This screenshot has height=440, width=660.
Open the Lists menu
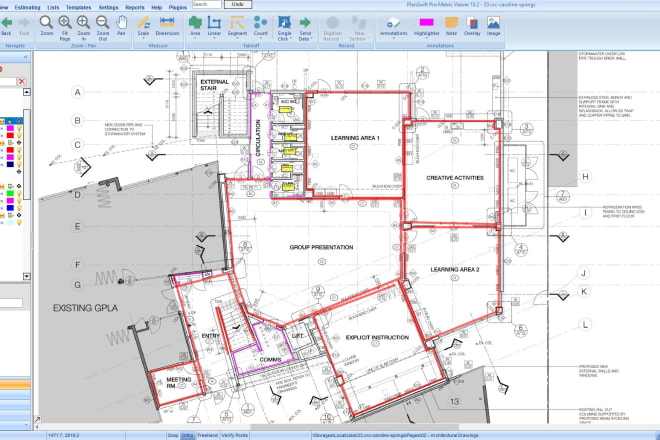pos(53,8)
